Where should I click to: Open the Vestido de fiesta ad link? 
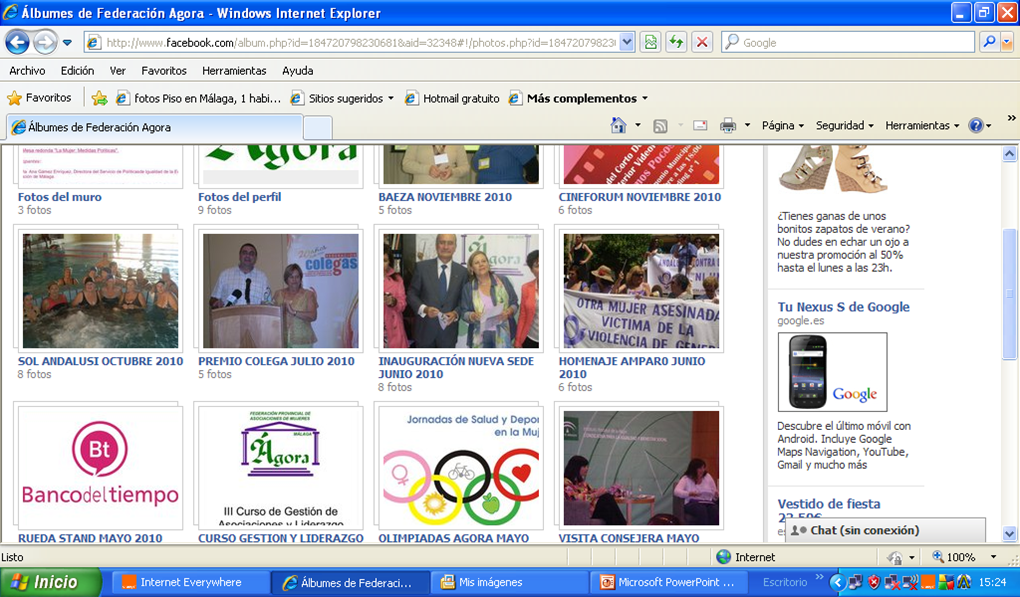click(x=829, y=504)
